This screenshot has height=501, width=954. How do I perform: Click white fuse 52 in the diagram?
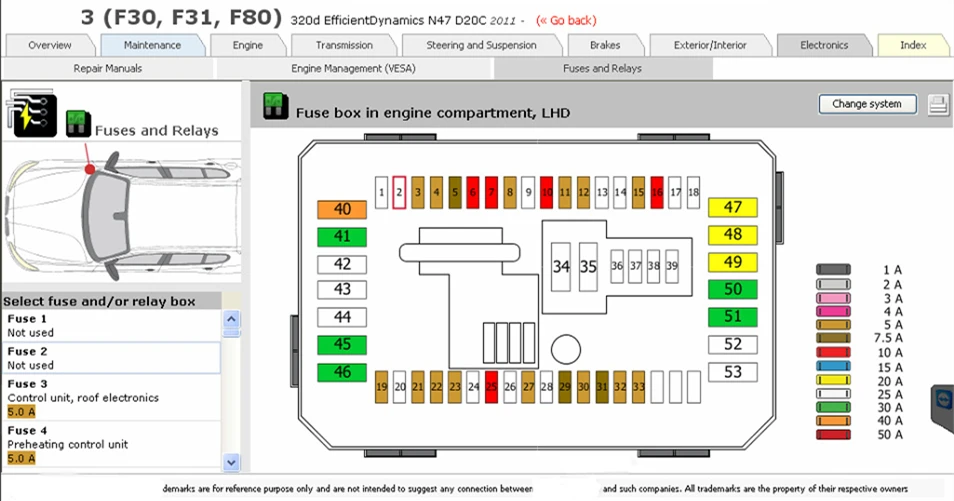click(733, 345)
